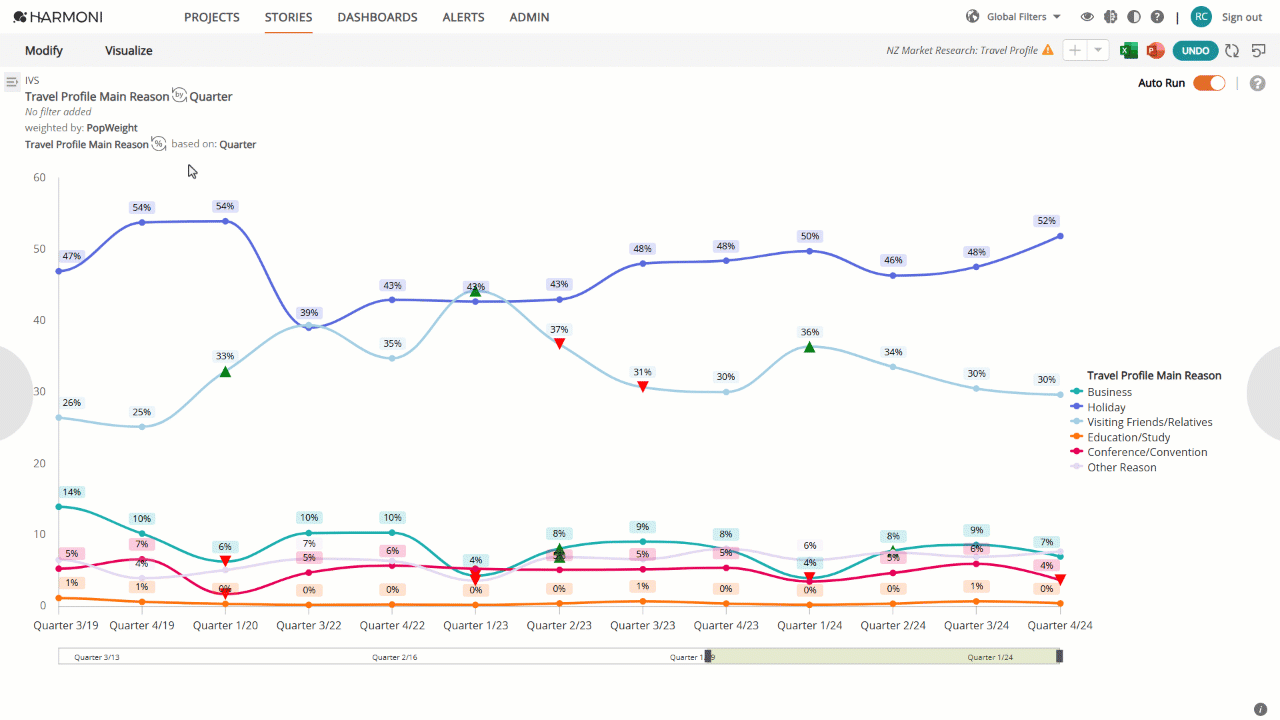Toggle Holiday series in legend
The height and width of the screenshot is (720, 1280).
[1098, 407]
